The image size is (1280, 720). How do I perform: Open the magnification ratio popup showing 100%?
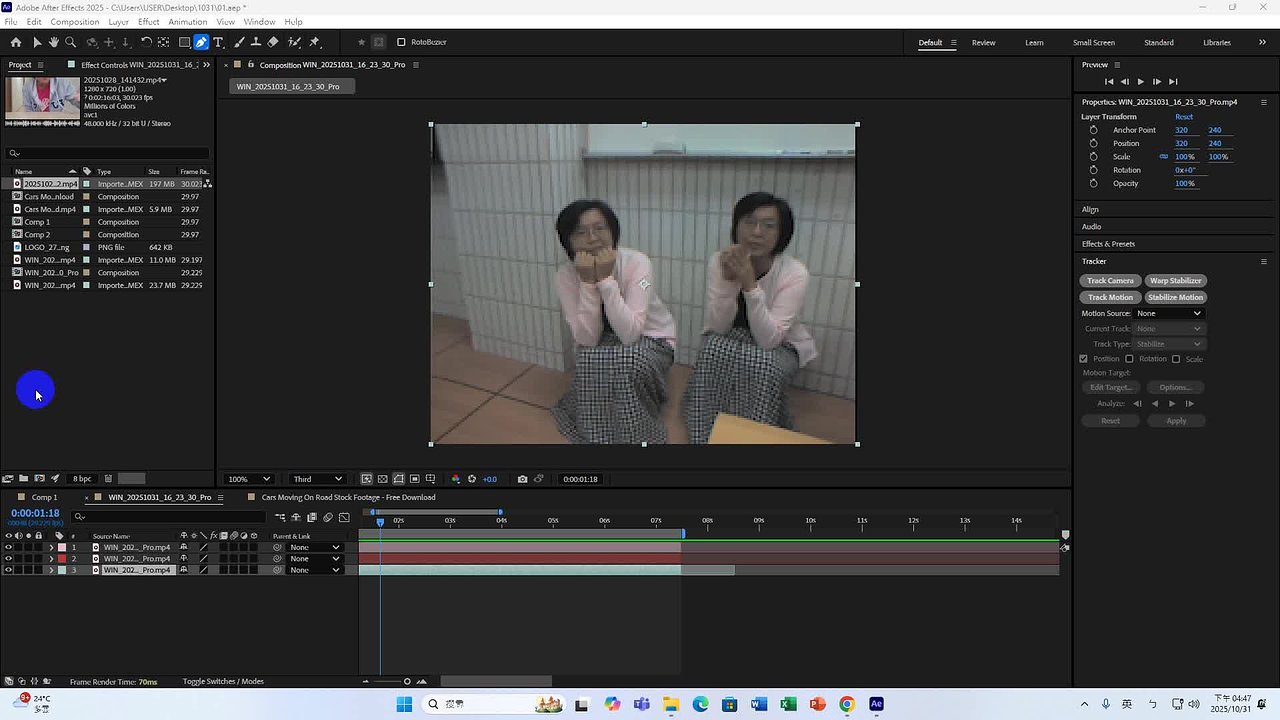[248, 479]
